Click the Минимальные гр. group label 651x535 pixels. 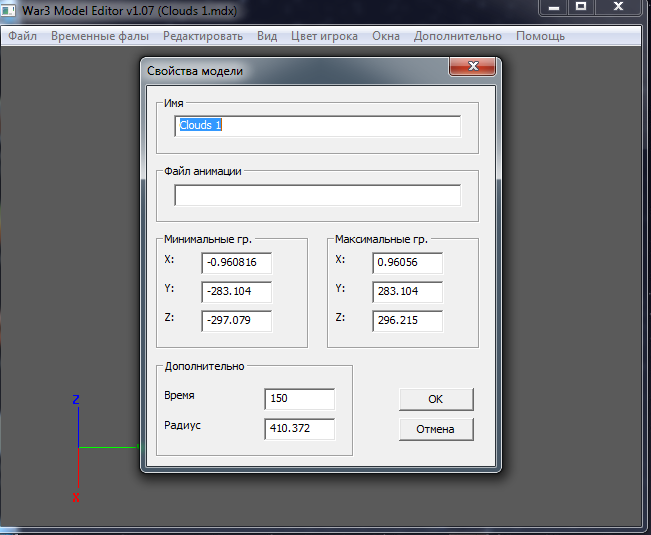point(208,239)
